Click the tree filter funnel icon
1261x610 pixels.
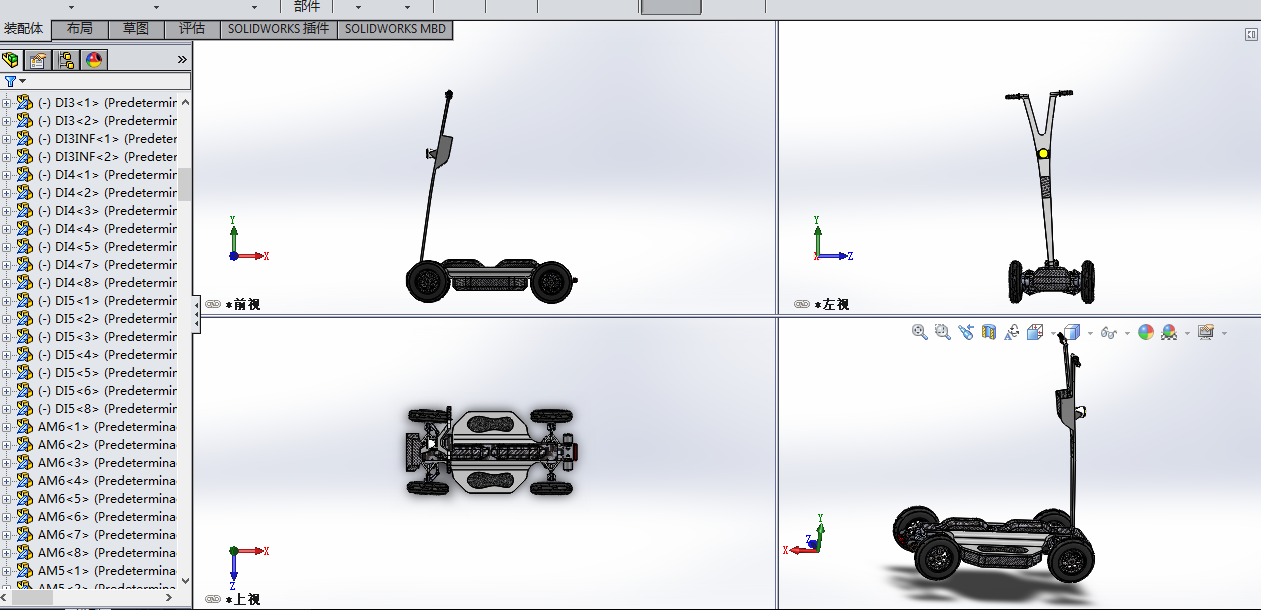(10, 82)
